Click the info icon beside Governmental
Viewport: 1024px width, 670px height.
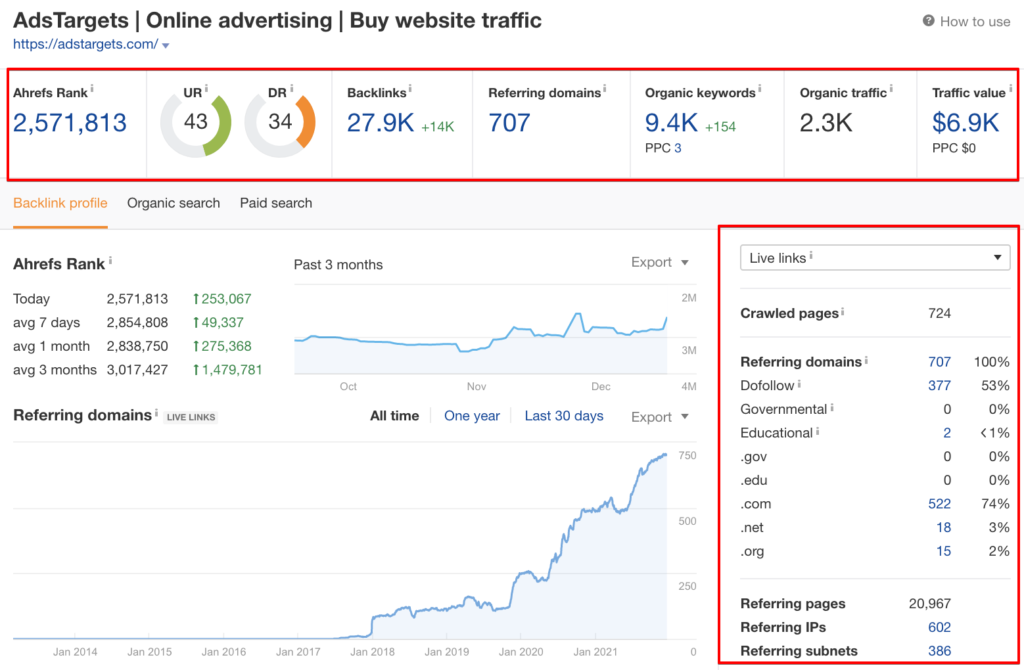[x=832, y=407]
